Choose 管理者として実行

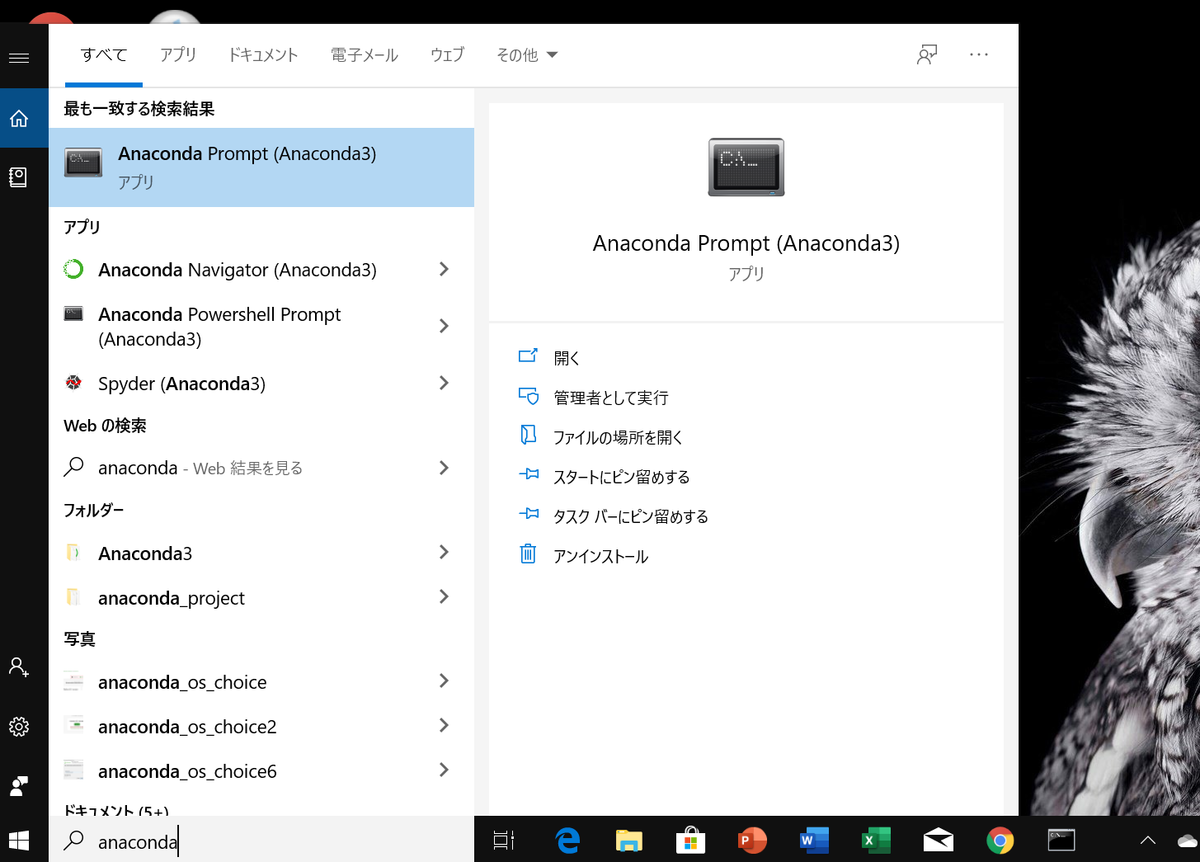pos(610,397)
